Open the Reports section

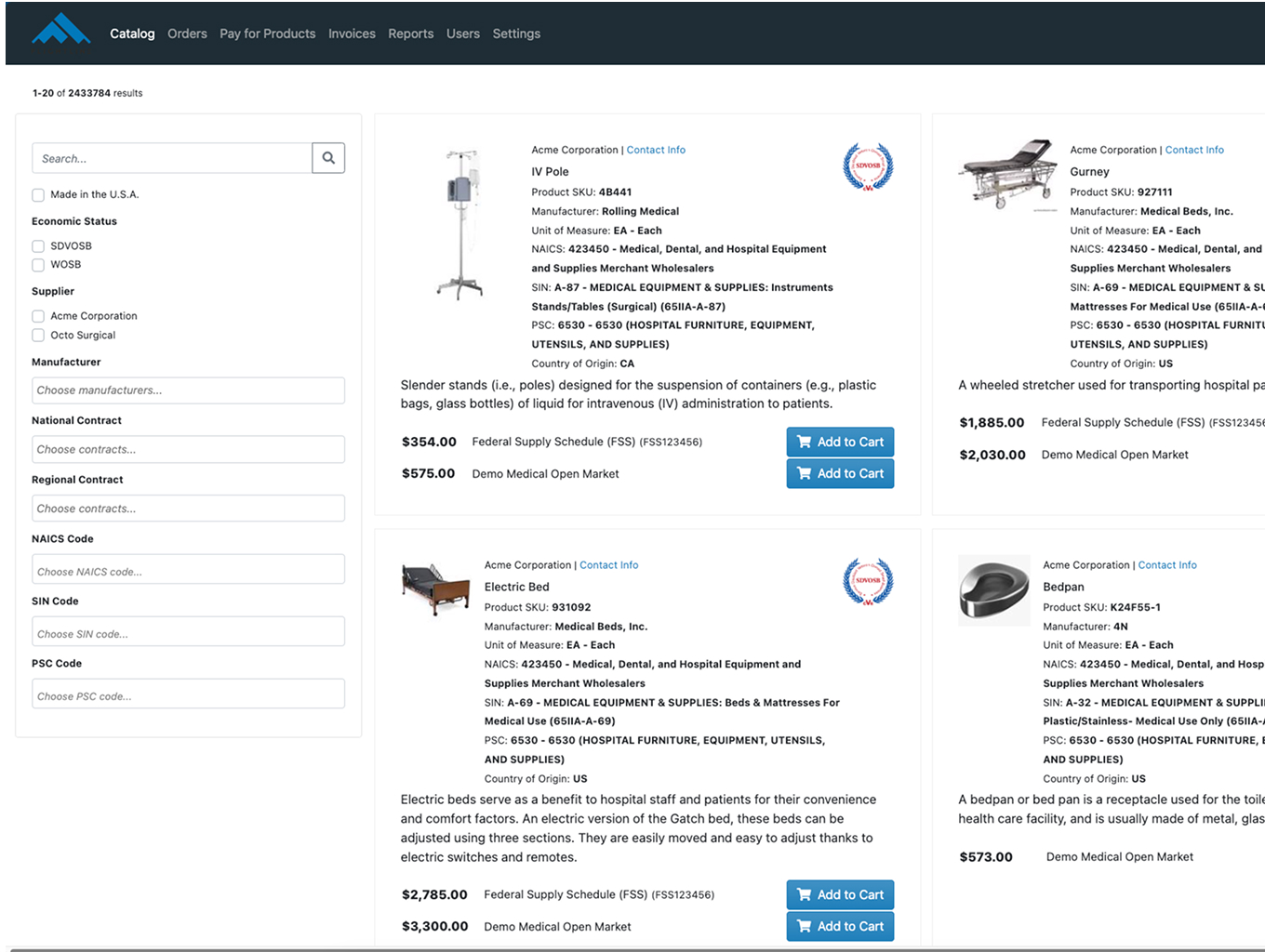click(x=410, y=33)
